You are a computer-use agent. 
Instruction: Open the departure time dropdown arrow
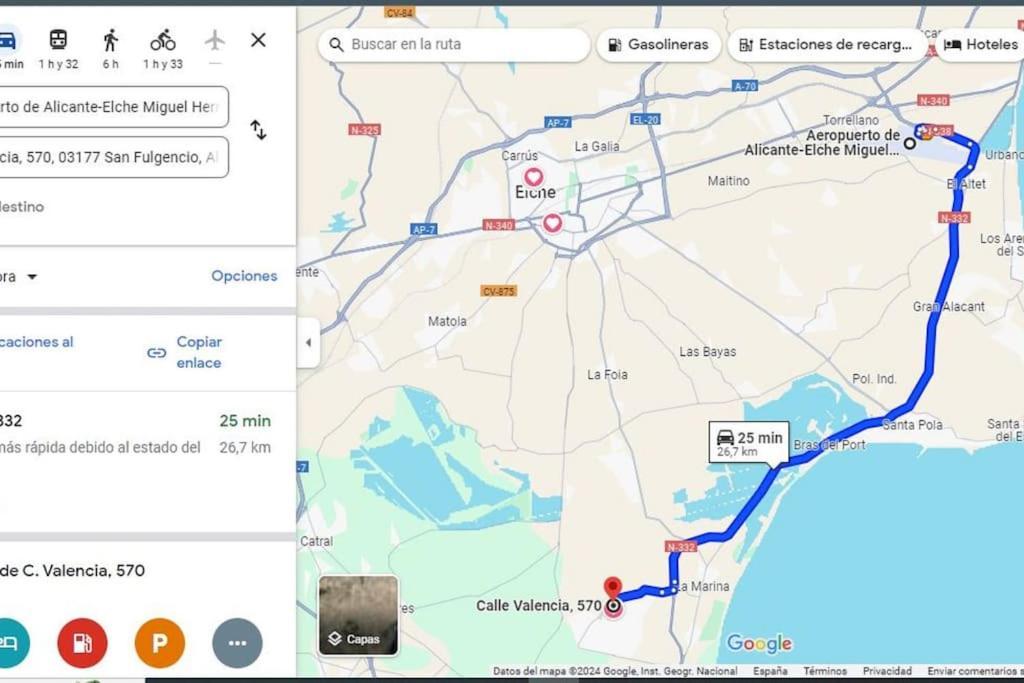click(32, 277)
